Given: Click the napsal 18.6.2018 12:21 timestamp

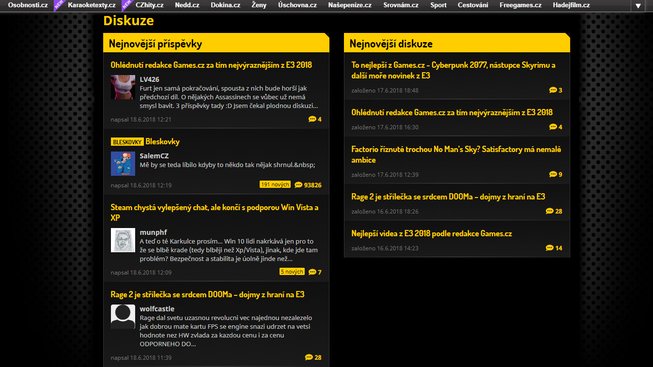Looking at the screenshot, I should click(141, 120).
